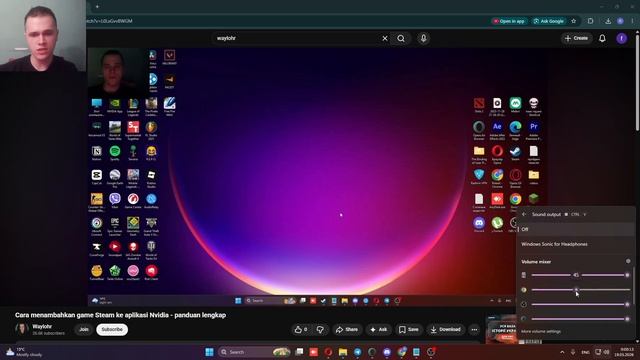Image resolution: width=640 pixels, height=360 pixels.
Task: Click the Subscribe button
Action: pos(112,329)
